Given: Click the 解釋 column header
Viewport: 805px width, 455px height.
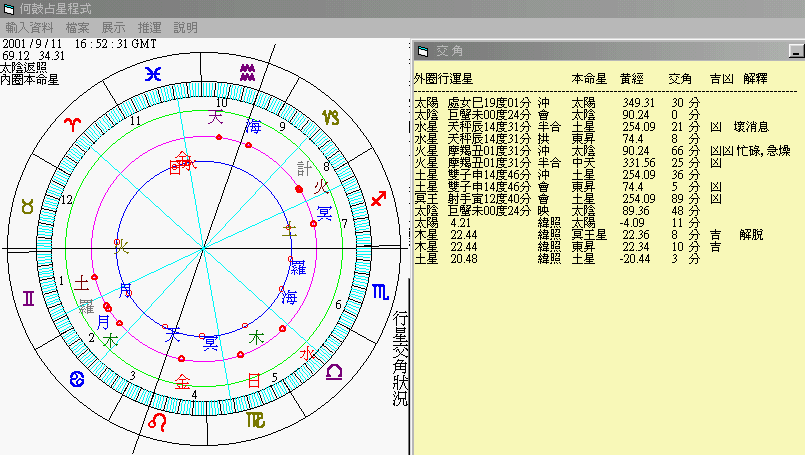Looking at the screenshot, I should (x=755, y=79).
